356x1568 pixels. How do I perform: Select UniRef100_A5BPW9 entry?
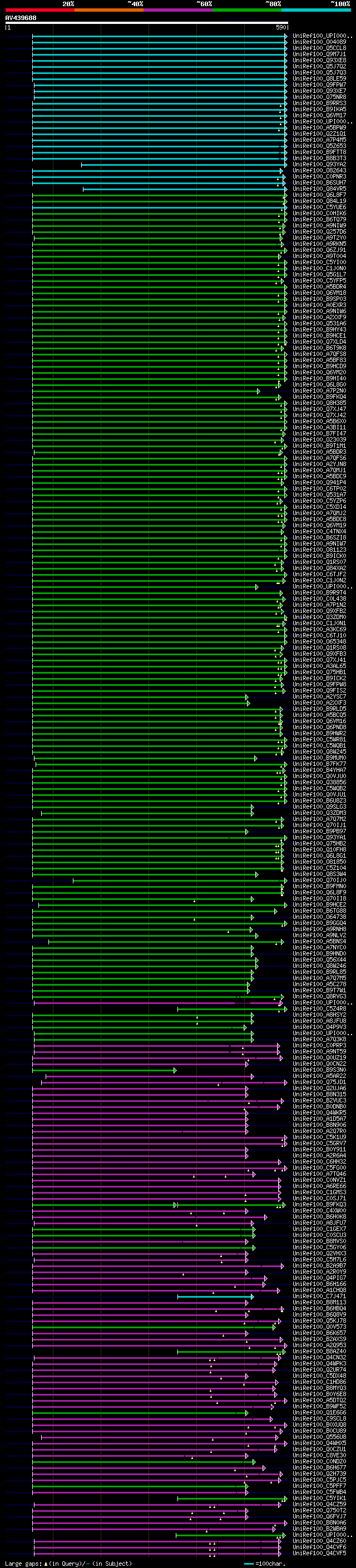click(319, 128)
